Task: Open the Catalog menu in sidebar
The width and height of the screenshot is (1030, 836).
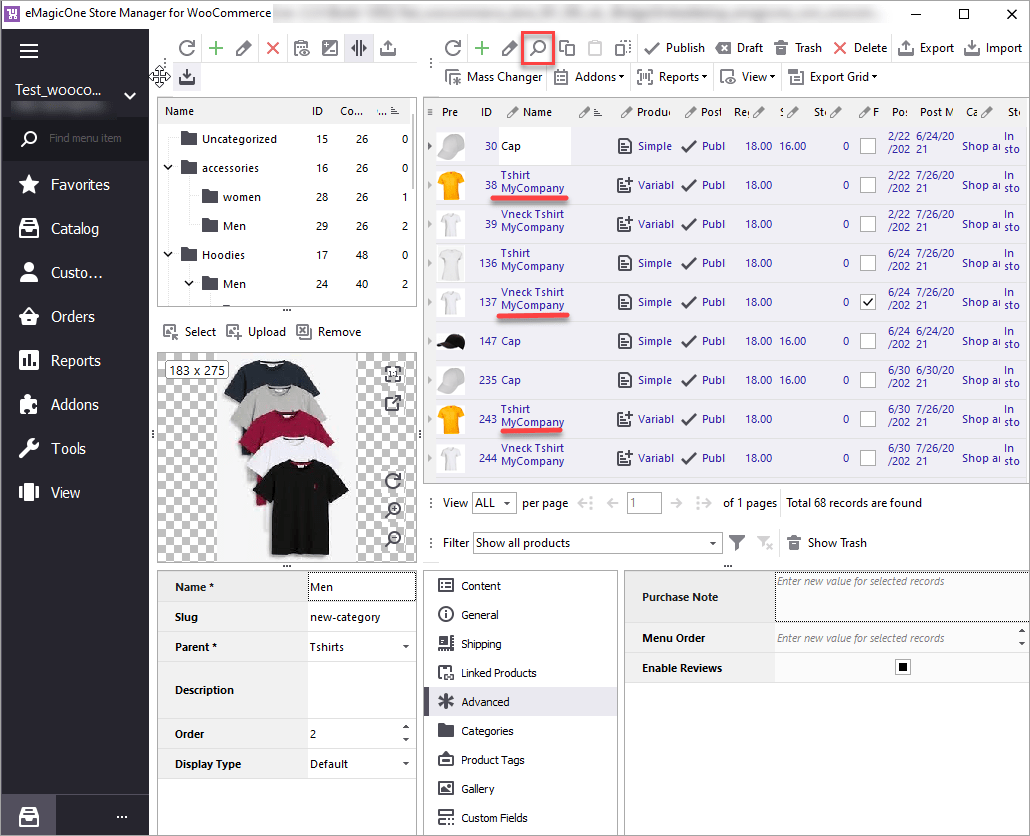Action: (x=75, y=229)
